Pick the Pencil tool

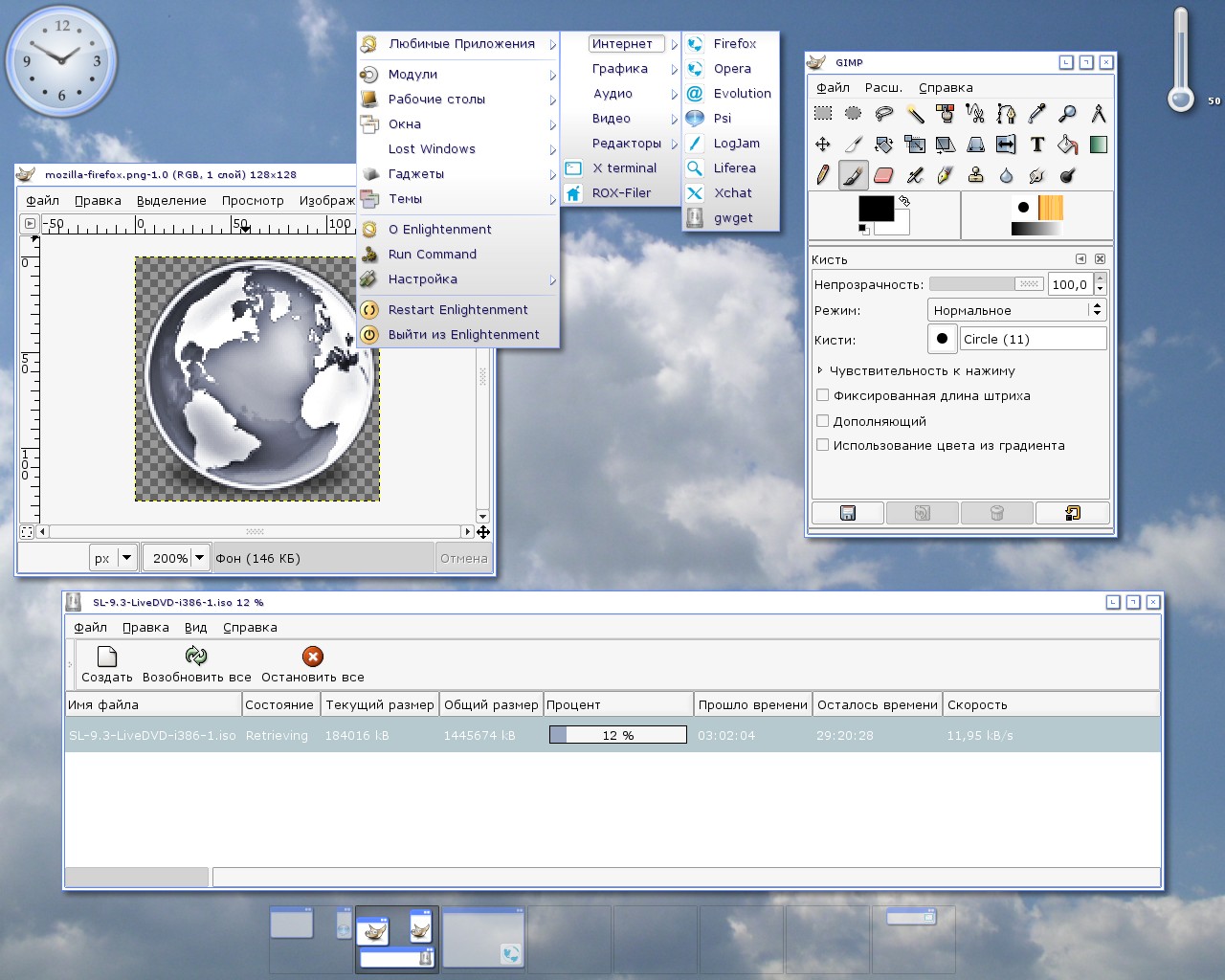[x=823, y=175]
